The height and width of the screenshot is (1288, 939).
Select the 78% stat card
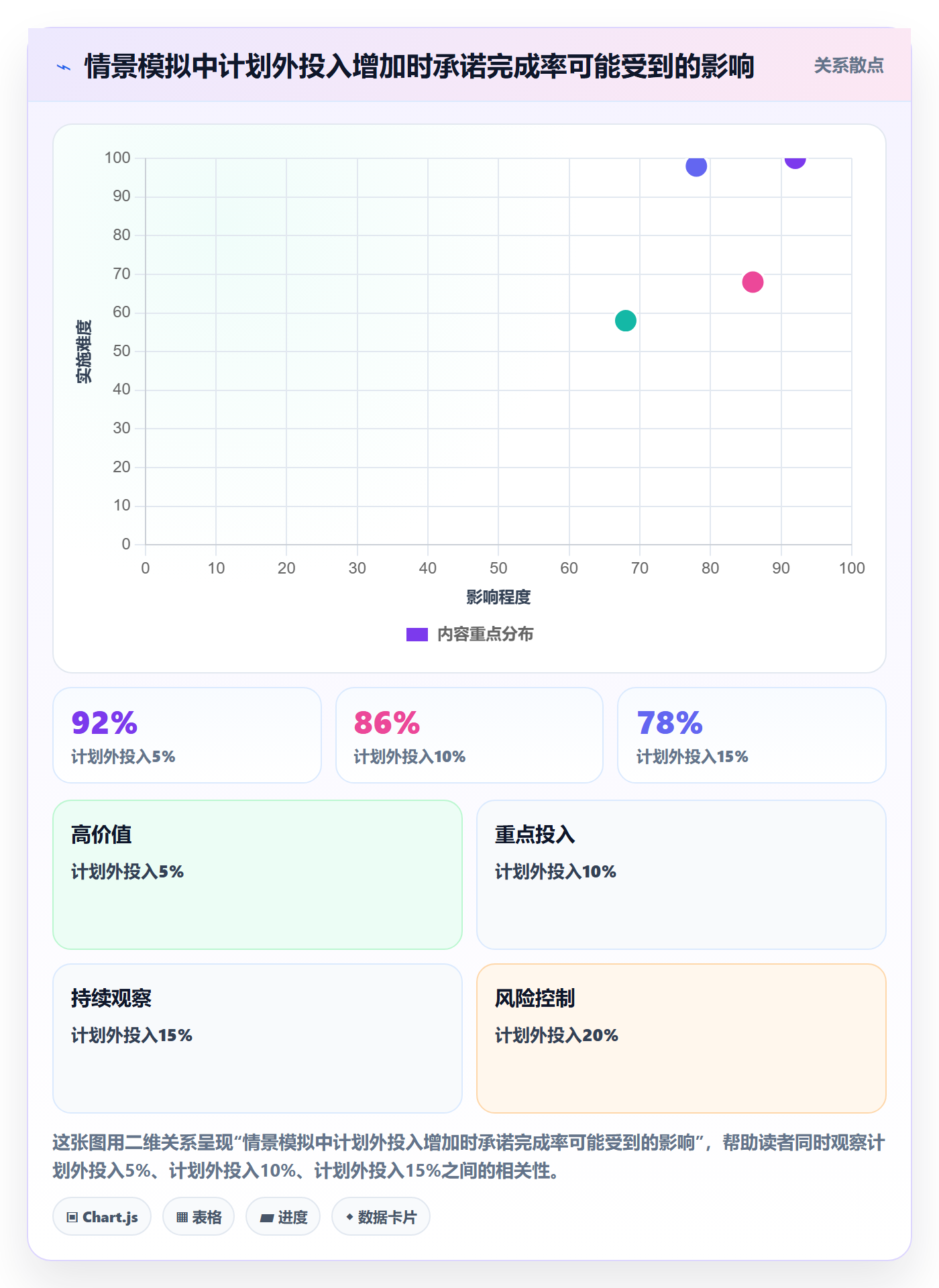(x=752, y=735)
